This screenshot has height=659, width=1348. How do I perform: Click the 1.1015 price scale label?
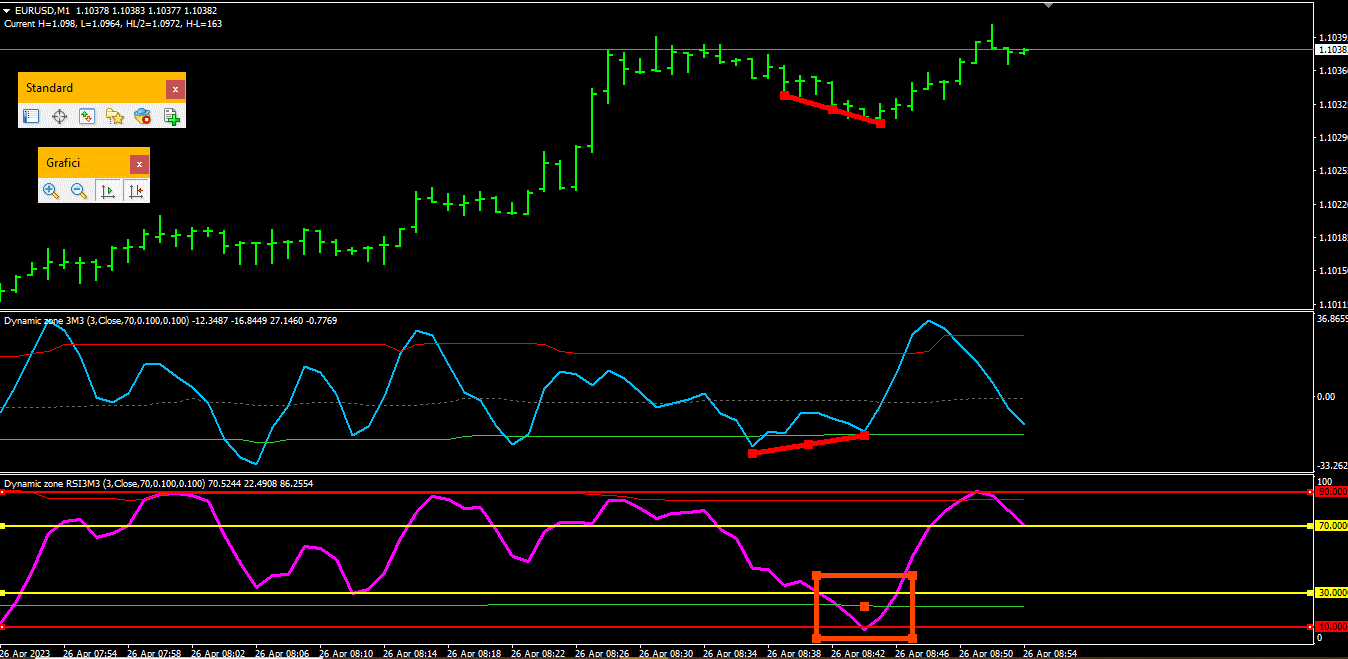(x=1331, y=271)
